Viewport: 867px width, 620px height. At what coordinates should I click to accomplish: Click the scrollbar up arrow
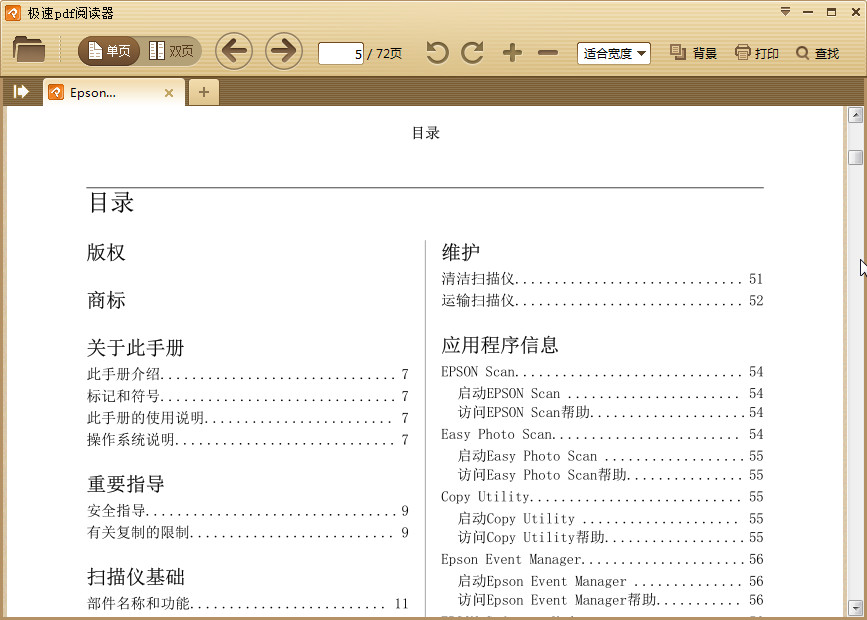(855, 115)
